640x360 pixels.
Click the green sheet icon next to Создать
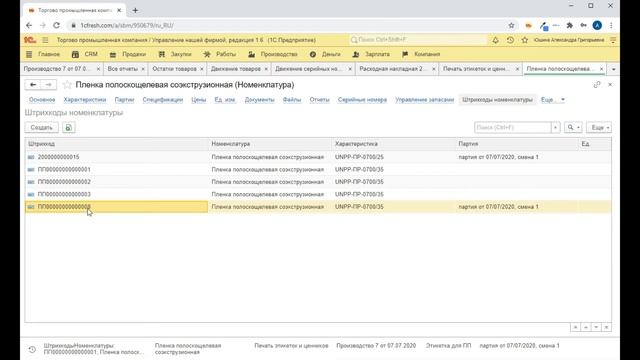(x=69, y=128)
